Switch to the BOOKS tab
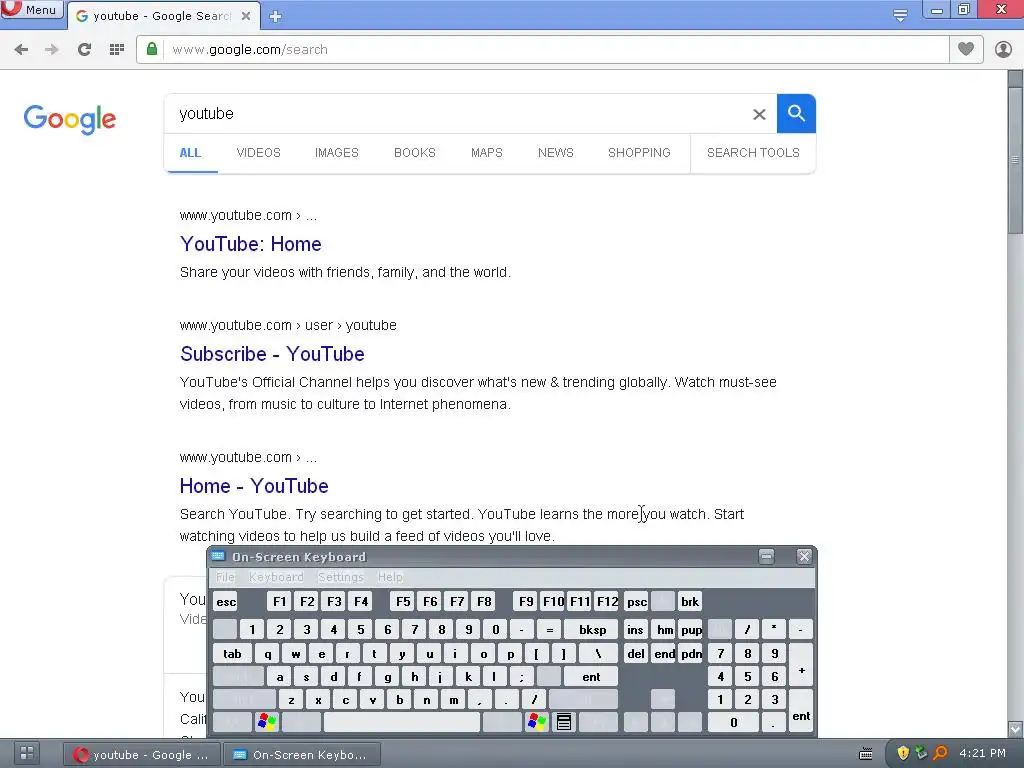 click(415, 153)
